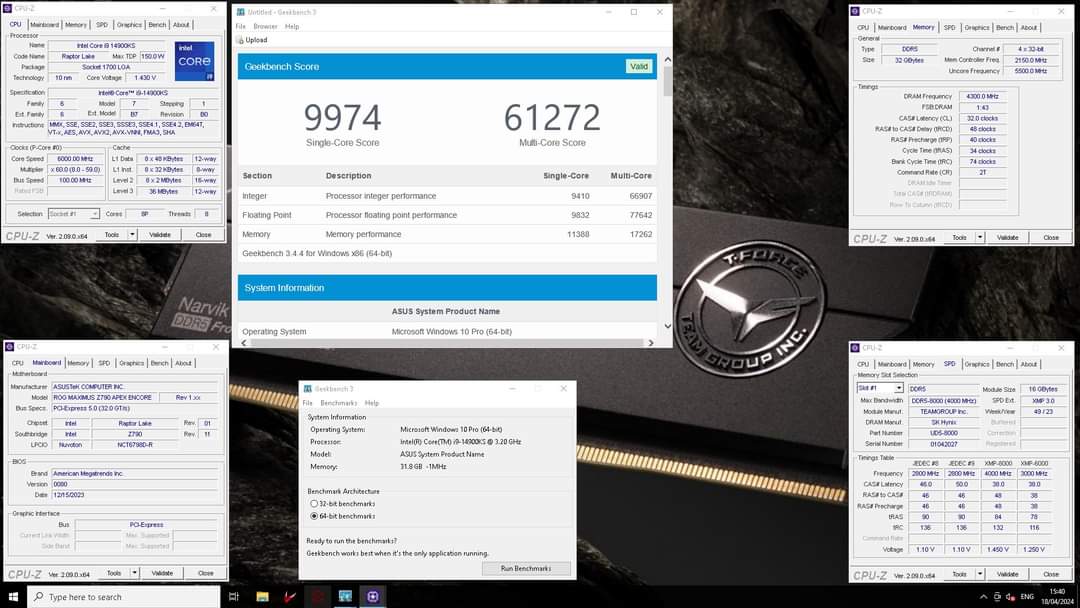
Task: Open File menu in Geekbench score window
Action: (x=240, y=26)
